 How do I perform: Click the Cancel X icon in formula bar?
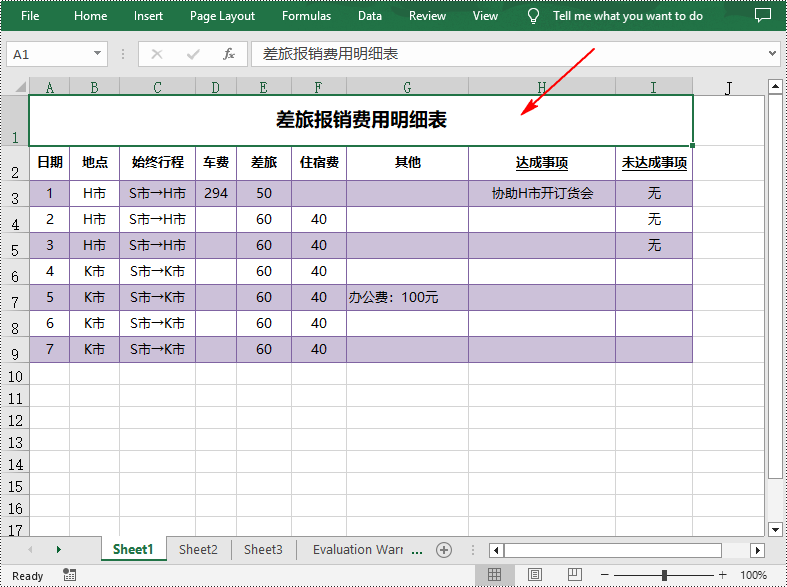point(157,54)
